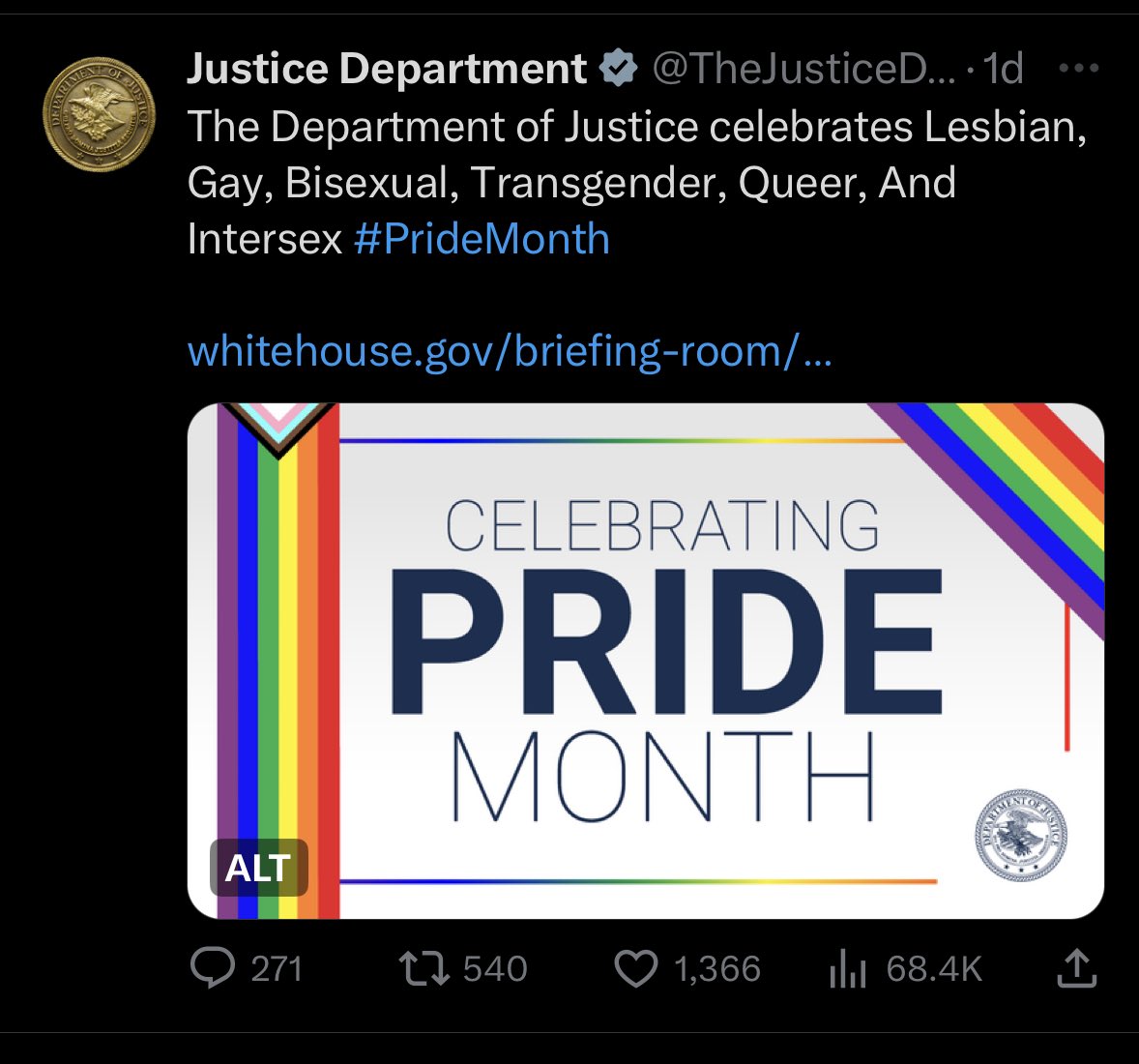Click the gray verified checkmark badge

[x=619, y=69]
